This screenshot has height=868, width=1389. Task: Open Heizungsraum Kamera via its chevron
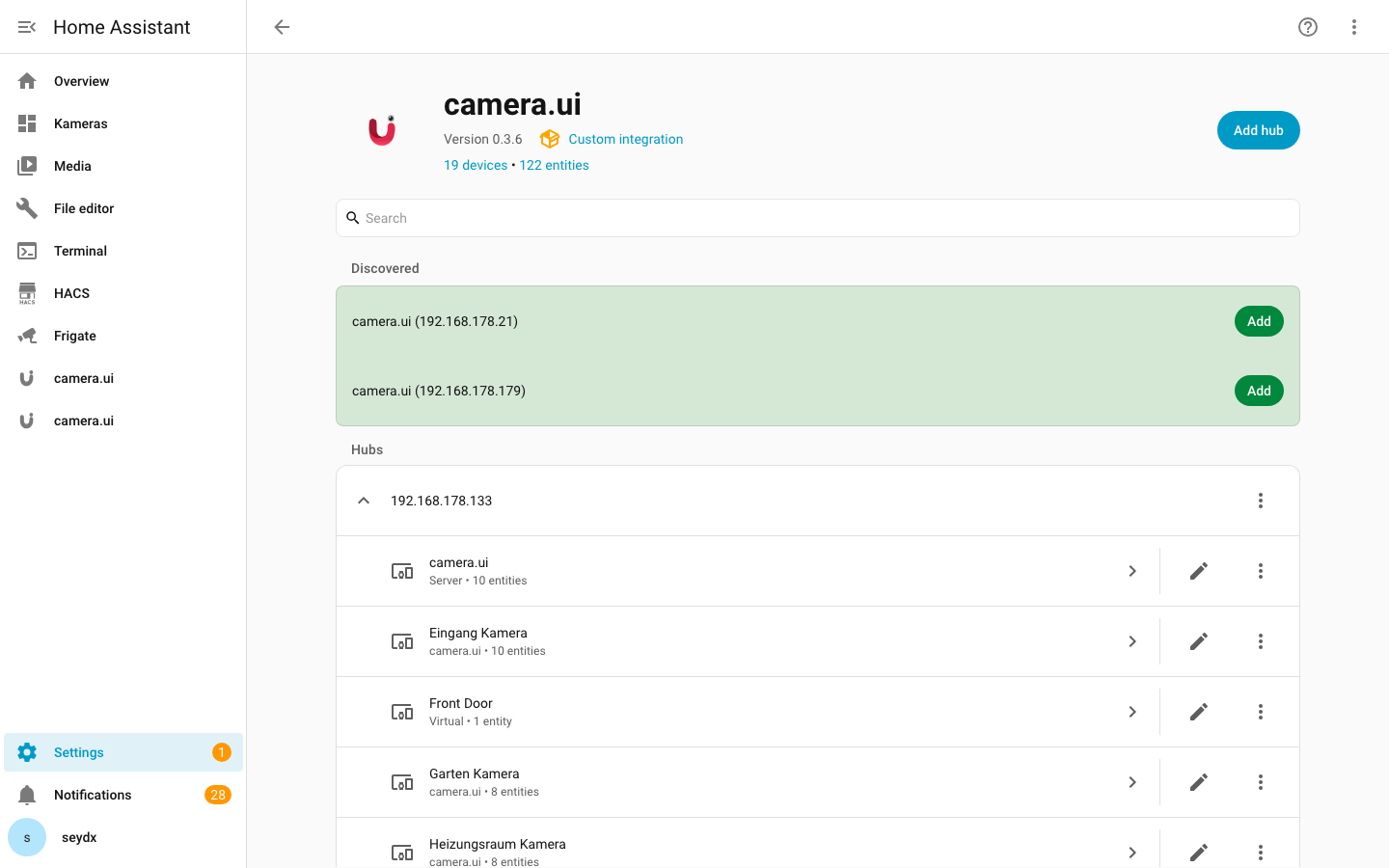(x=1132, y=853)
